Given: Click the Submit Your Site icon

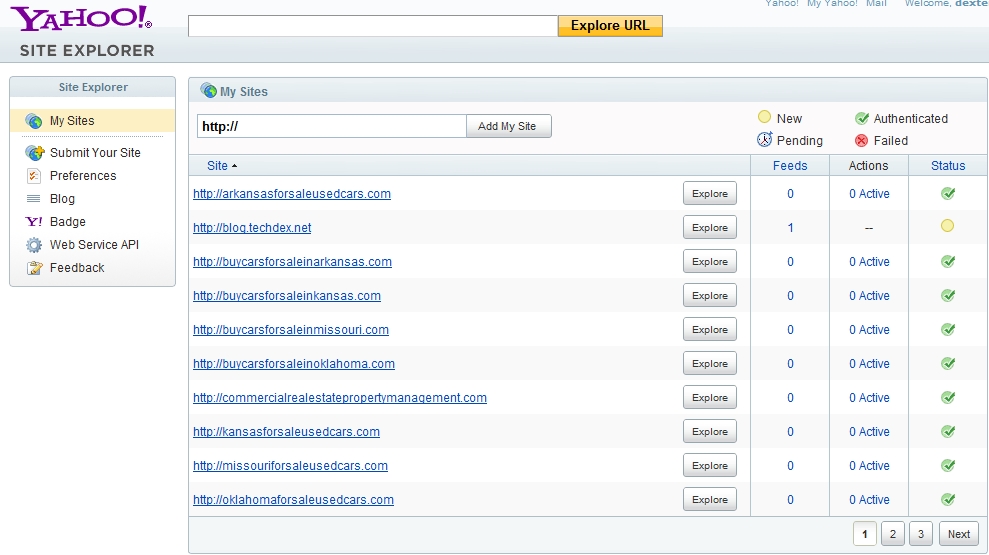Looking at the screenshot, I should tap(34, 153).
